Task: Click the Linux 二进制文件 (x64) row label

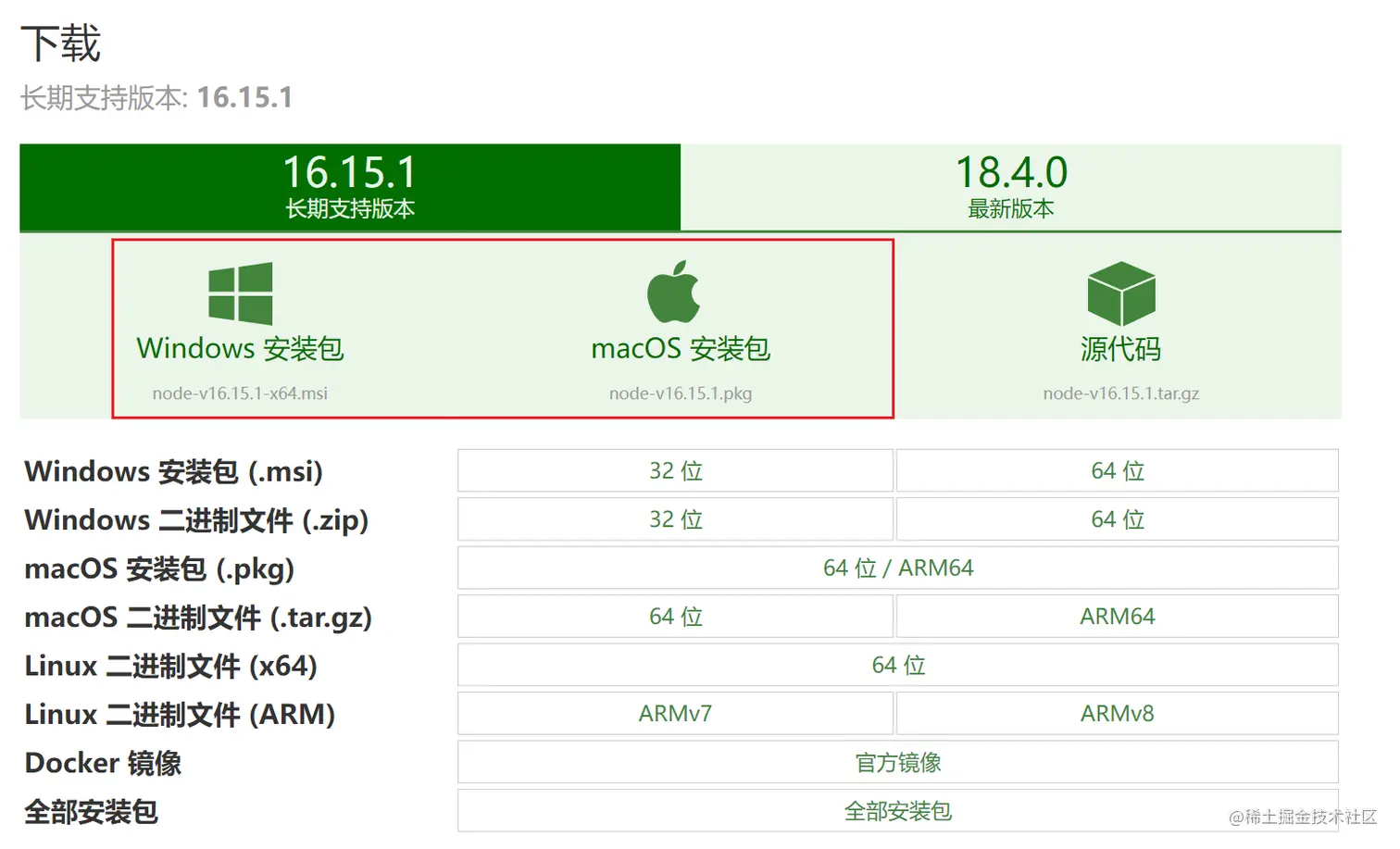Action: coord(171,666)
